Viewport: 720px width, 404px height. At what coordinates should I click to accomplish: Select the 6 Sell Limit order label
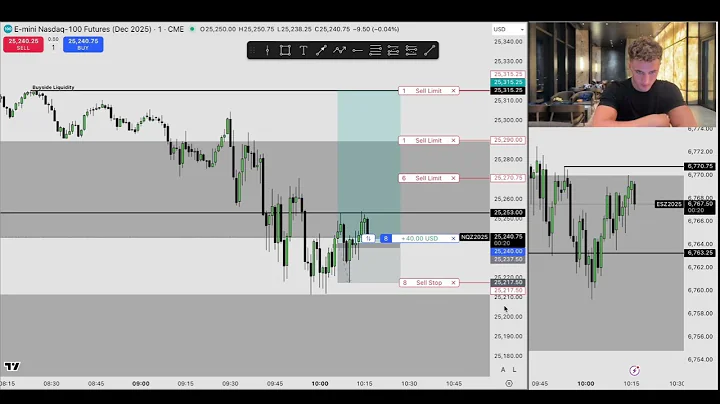[x=428, y=178]
